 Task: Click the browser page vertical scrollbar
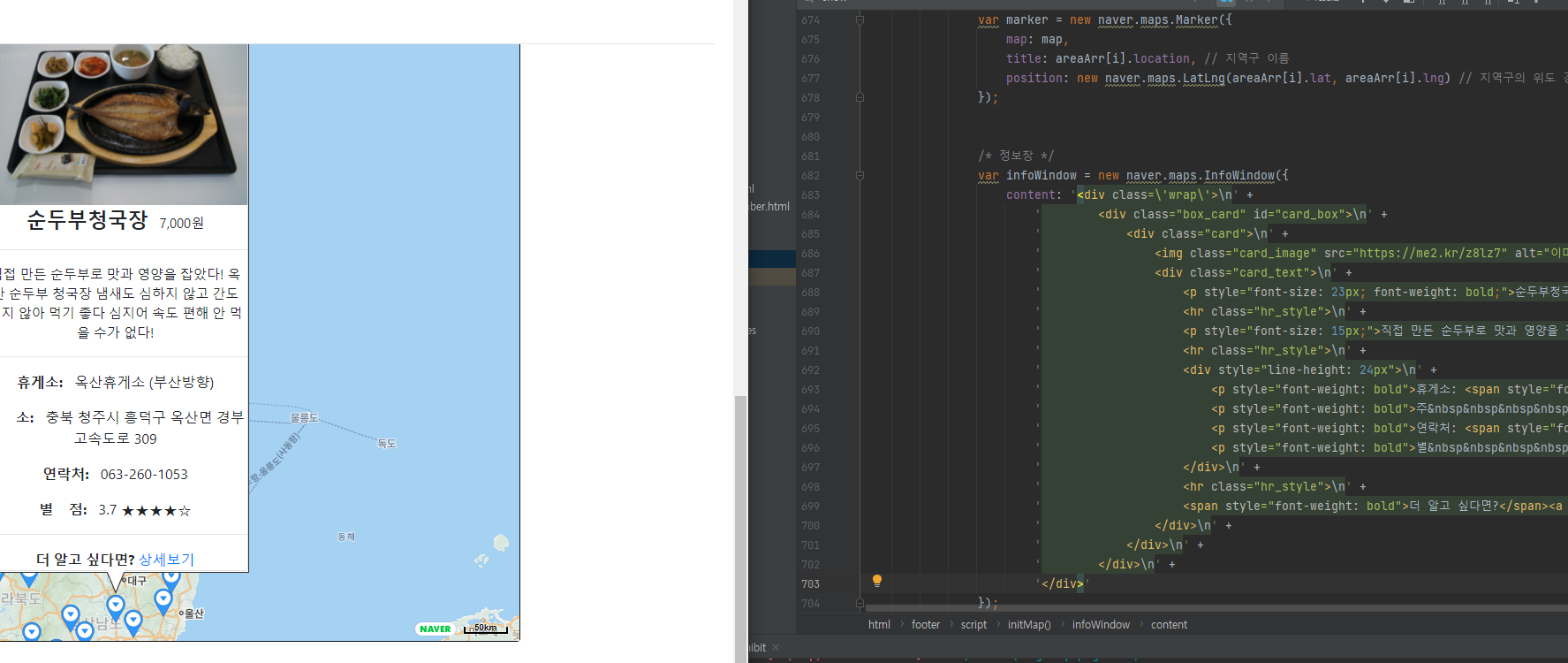tap(740, 529)
